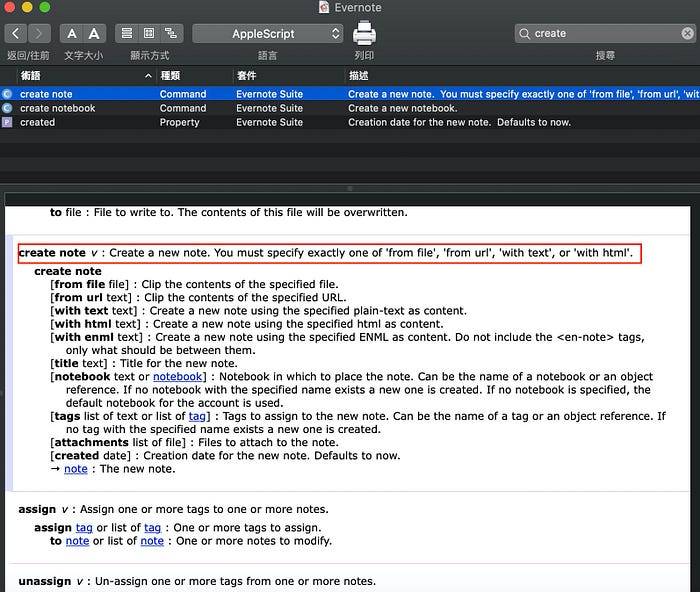The width and height of the screenshot is (700, 592).
Task: Open first 'note' link in assign 'to' line
Action: tap(77, 541)
